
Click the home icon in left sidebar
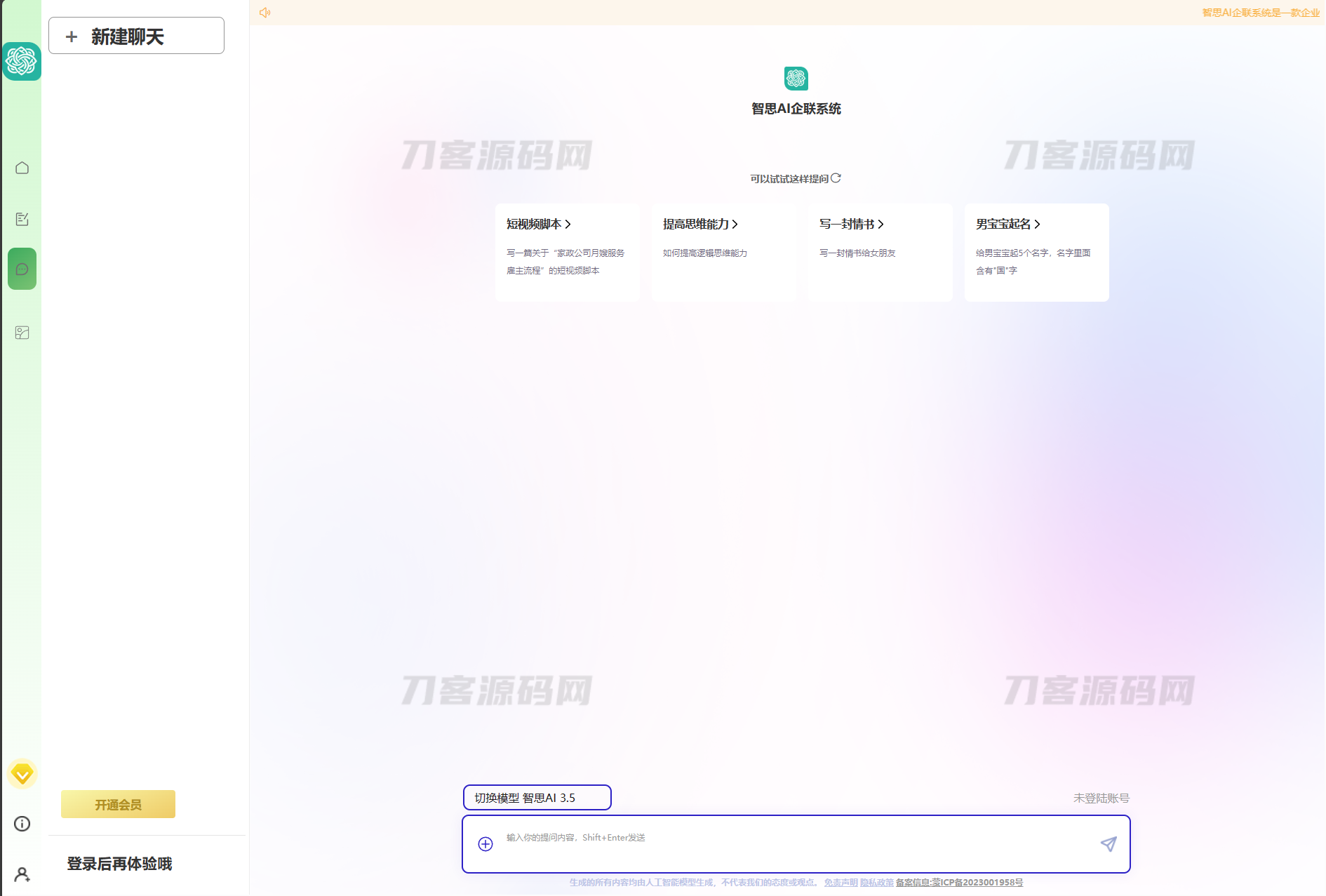pyautogui.click(x=22, y=168)
